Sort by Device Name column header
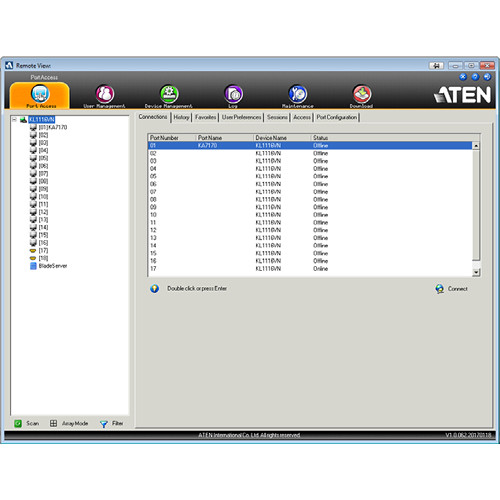500x500 pixels. [x=282, y=138]
